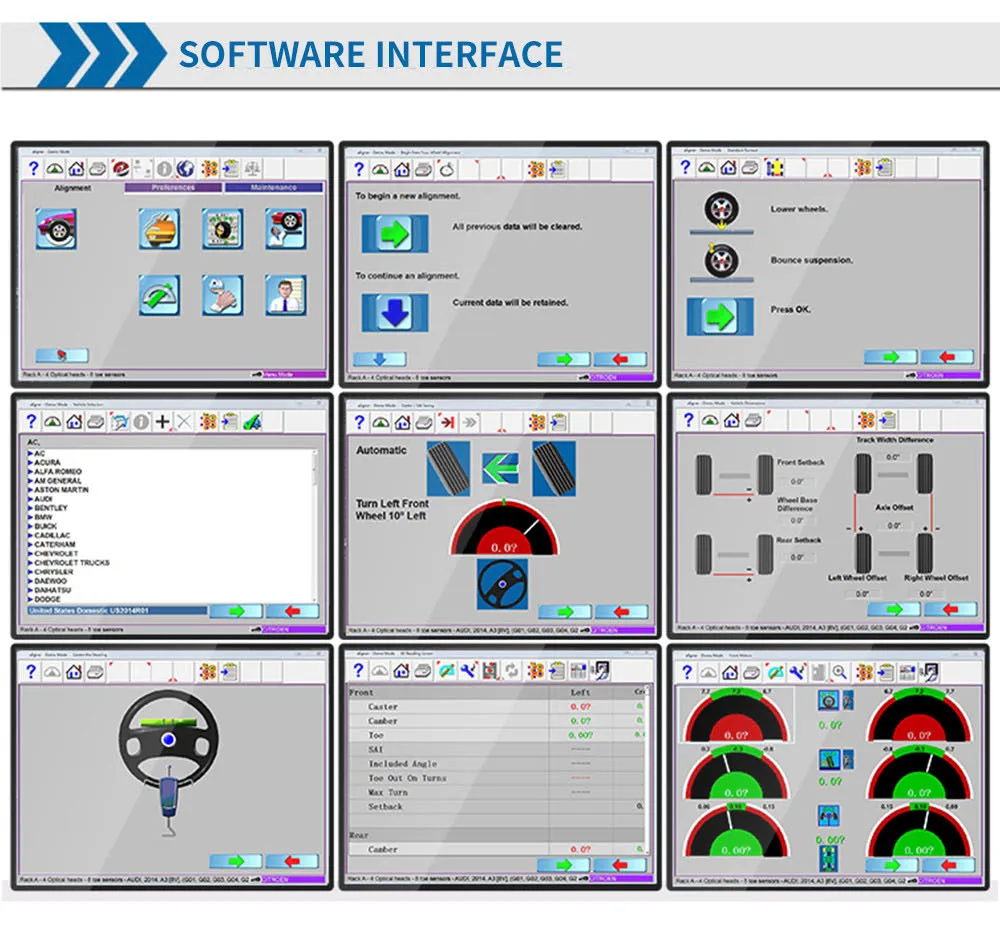Open the pink car alignment icon
The width and height of the screenshot is (1000, 944).
(57, 228)
